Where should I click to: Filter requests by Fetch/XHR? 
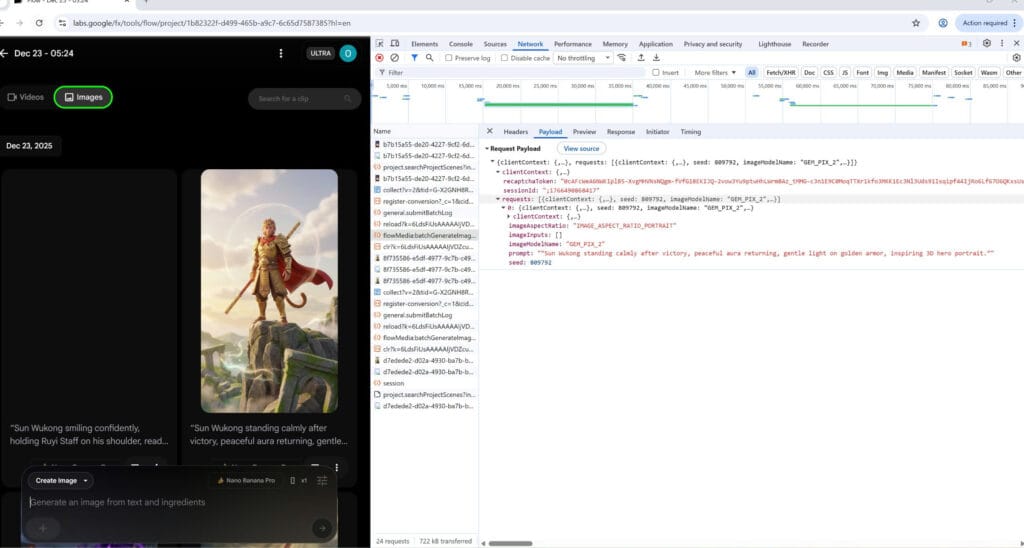coord(781,73)
